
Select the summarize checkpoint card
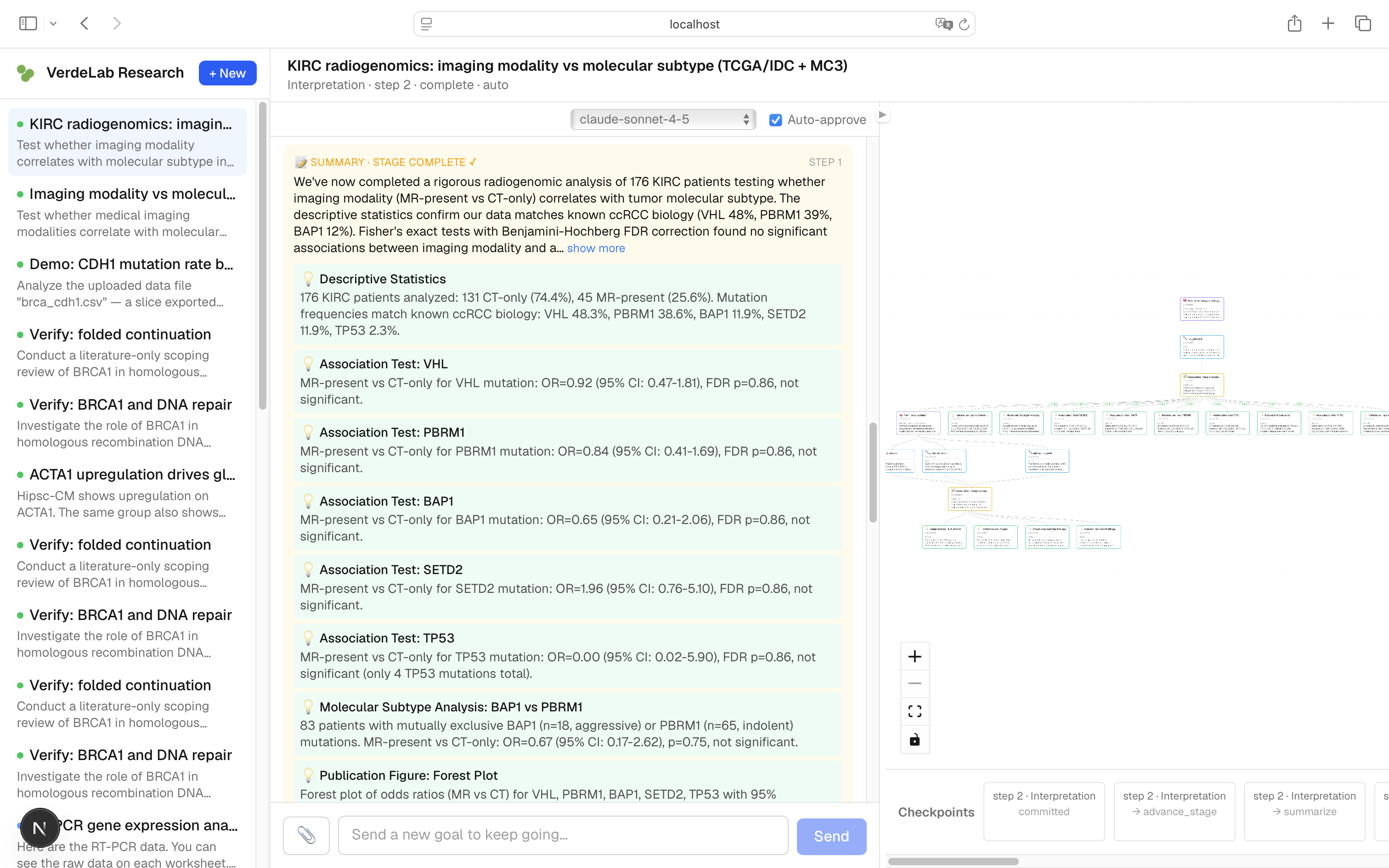click(x=1304, y=812)
